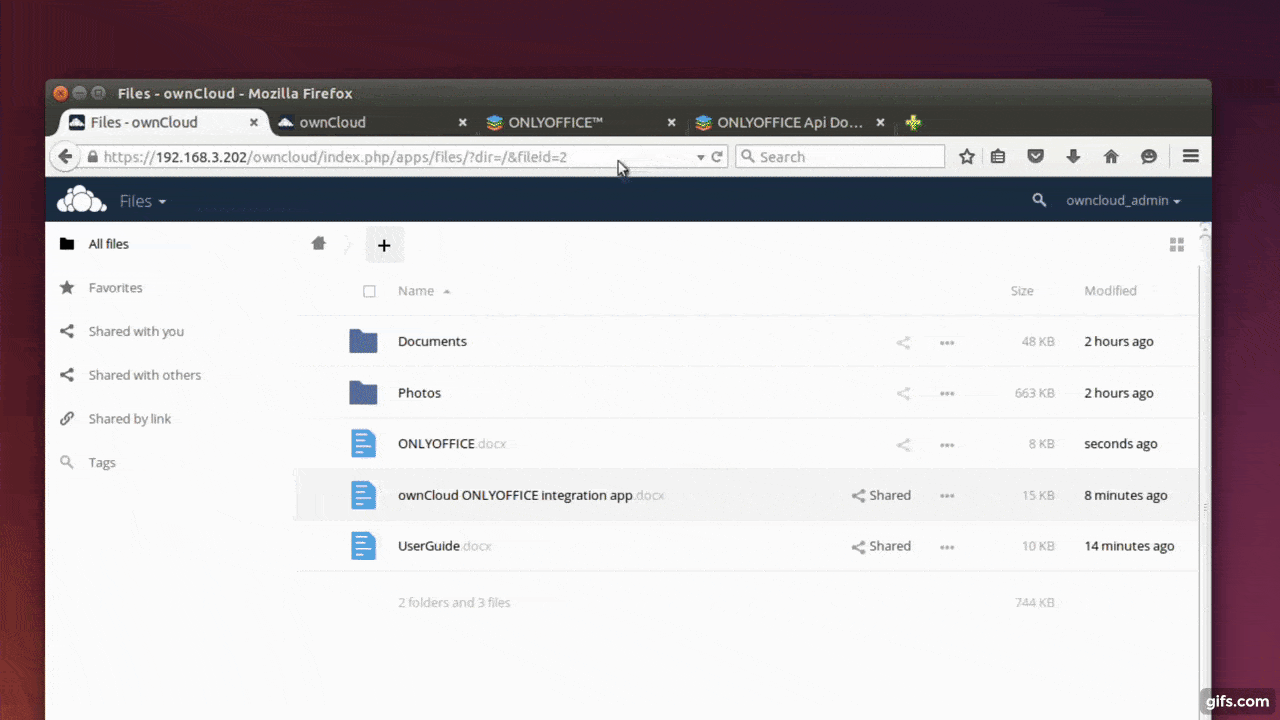The image size is (1280, 720).
Task: Select Favorites in the sidebar
Action: click(x=115, y=288)
